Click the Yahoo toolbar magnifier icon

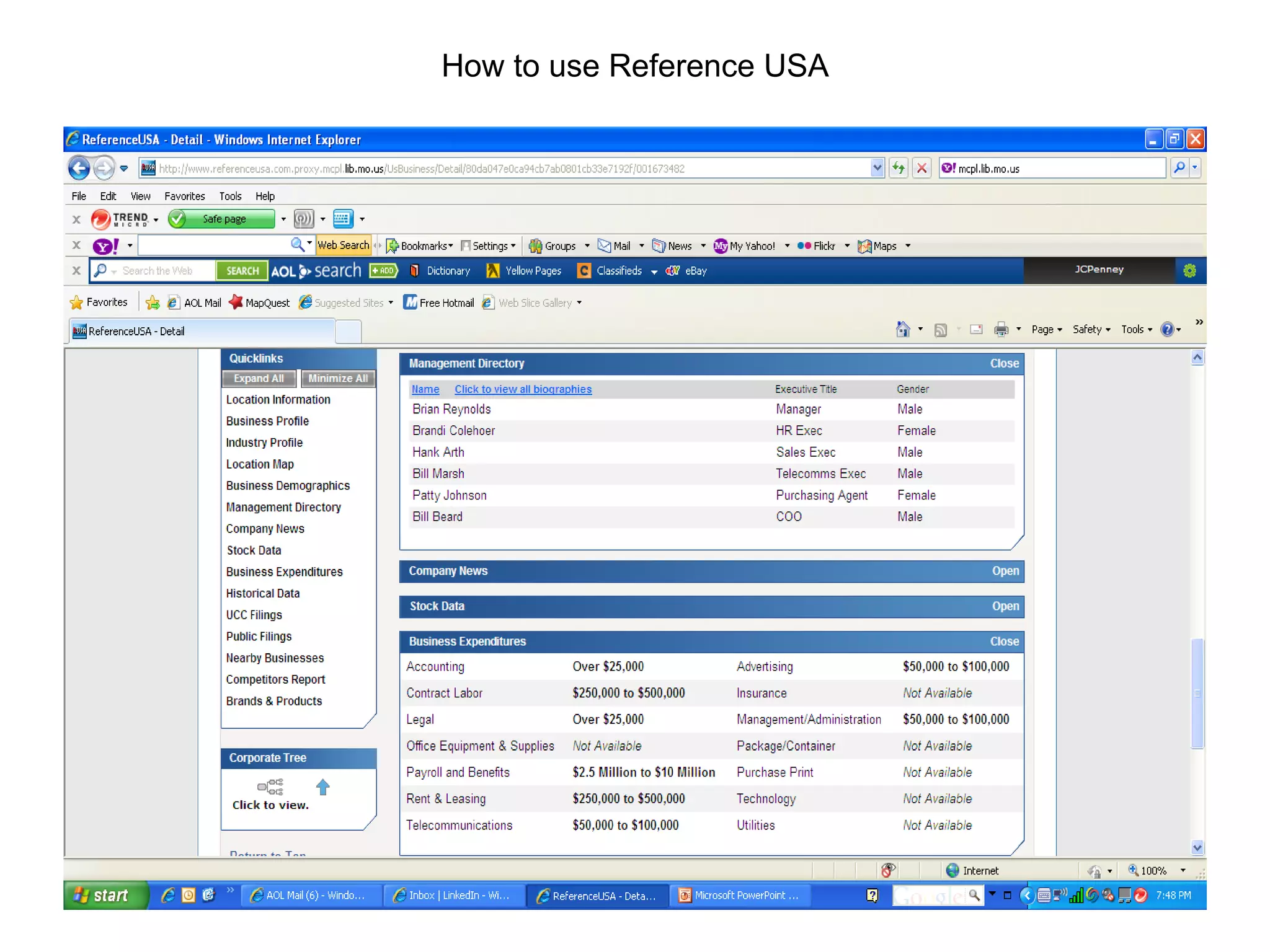pyautogui.click(x=298, y=245)
